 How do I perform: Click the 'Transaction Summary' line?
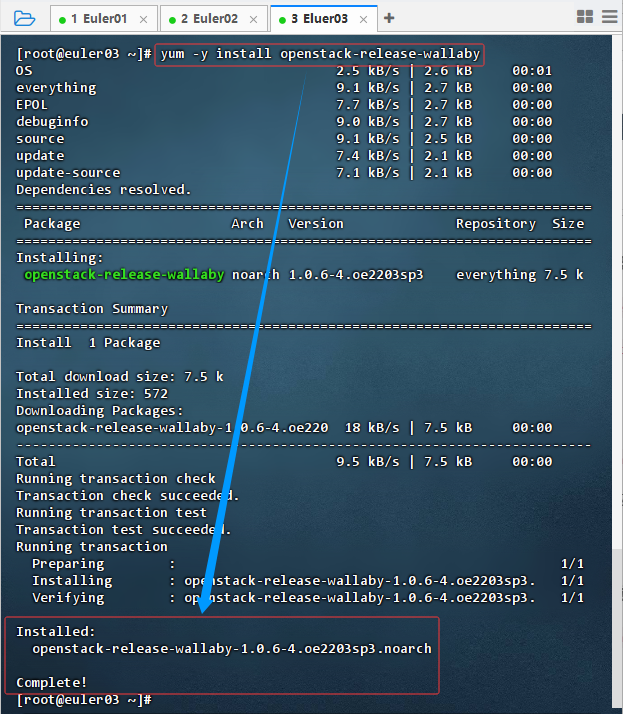[x=92, y=309]
